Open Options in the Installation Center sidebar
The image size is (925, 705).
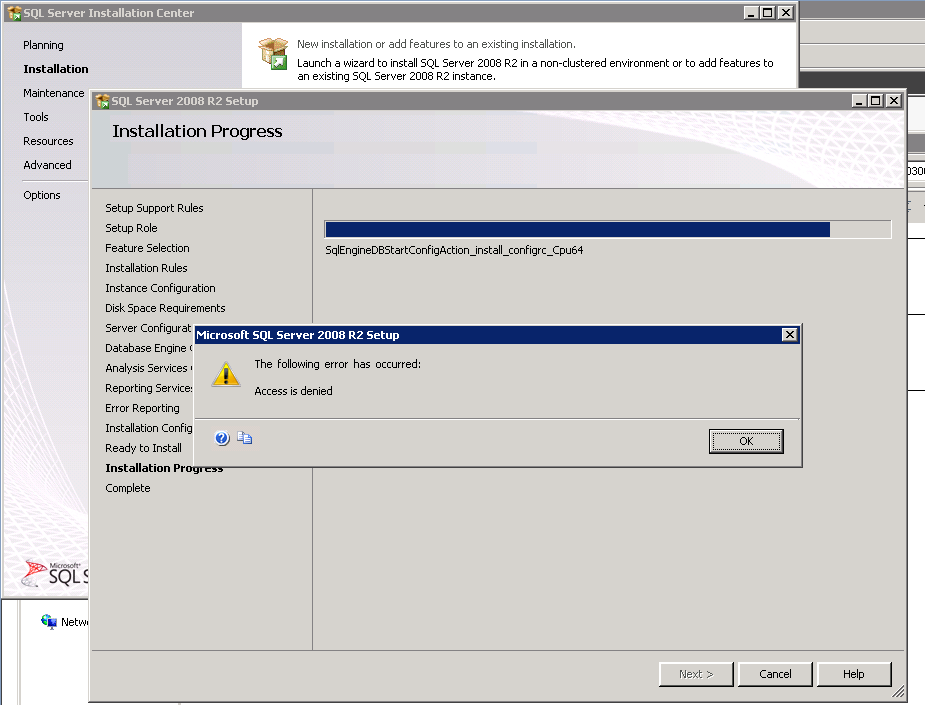tap(42, 195)
